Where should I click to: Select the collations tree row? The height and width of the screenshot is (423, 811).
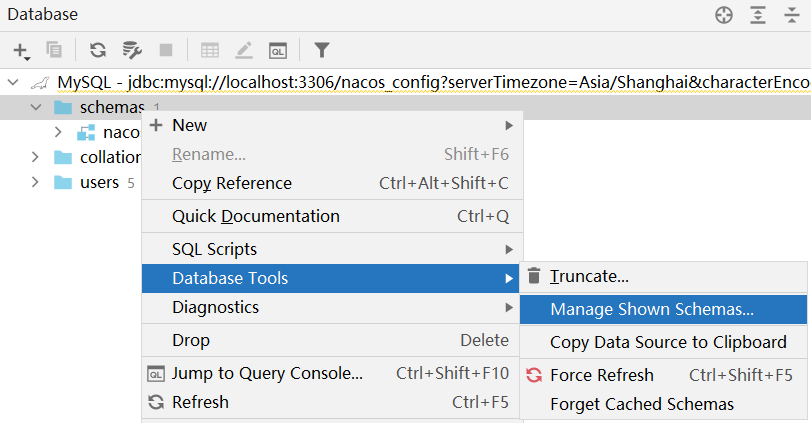[x=71, y=157]
